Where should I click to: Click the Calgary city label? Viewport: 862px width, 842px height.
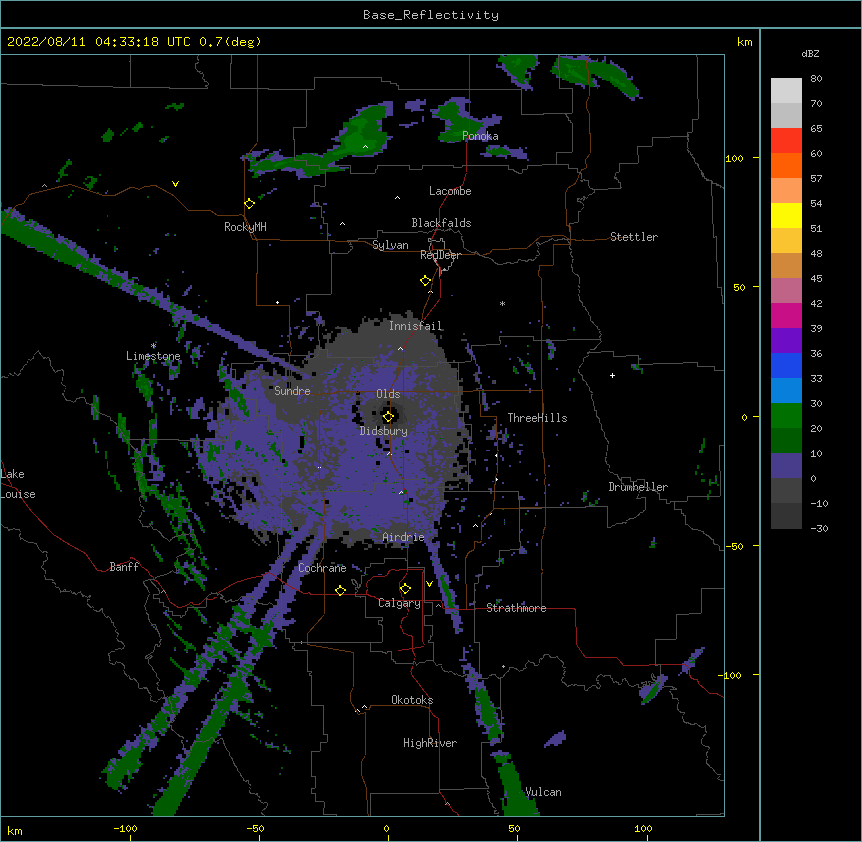(400, 603)
